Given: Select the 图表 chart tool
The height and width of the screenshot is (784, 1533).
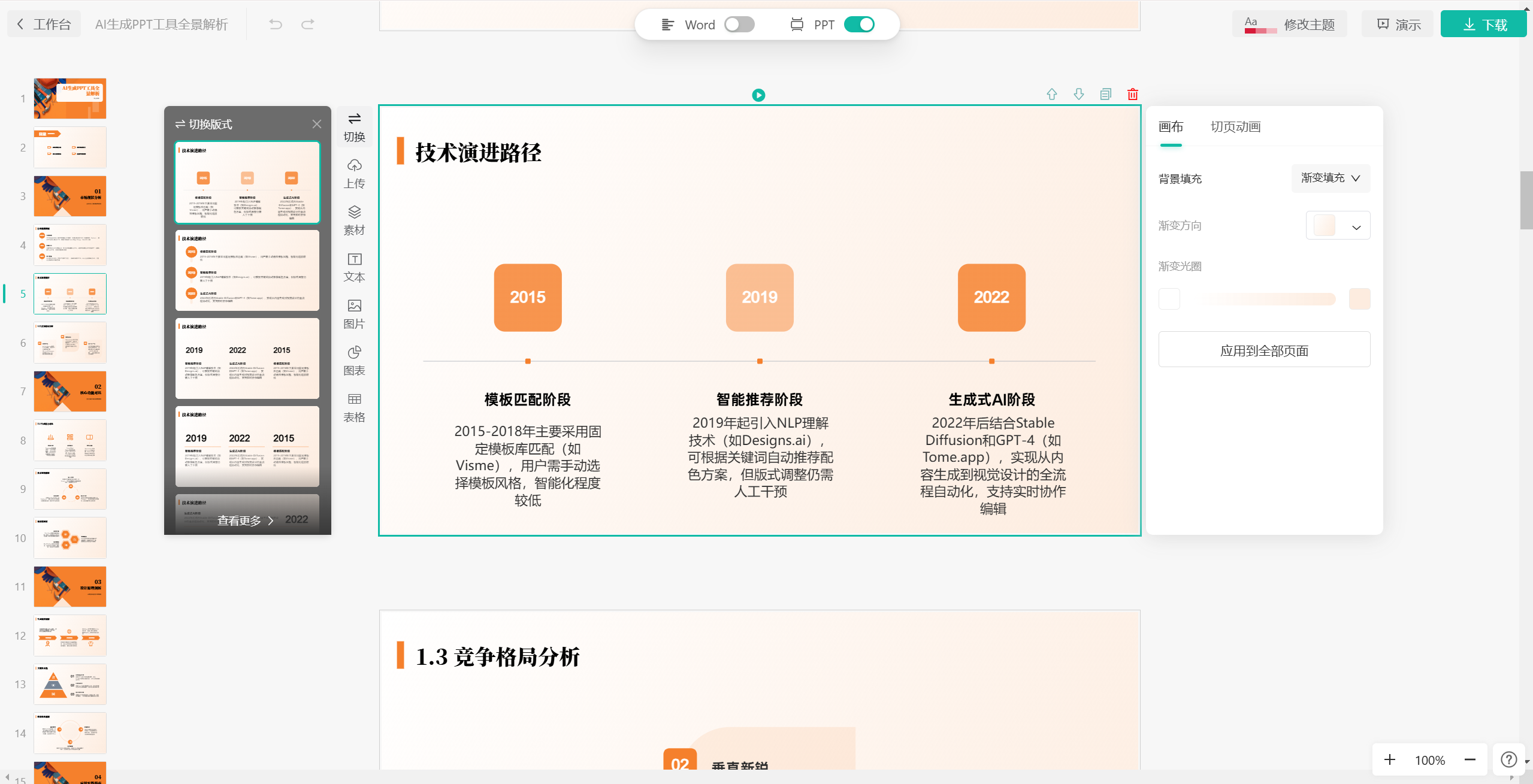Looking at the screenshot, I should click(355, 361).
